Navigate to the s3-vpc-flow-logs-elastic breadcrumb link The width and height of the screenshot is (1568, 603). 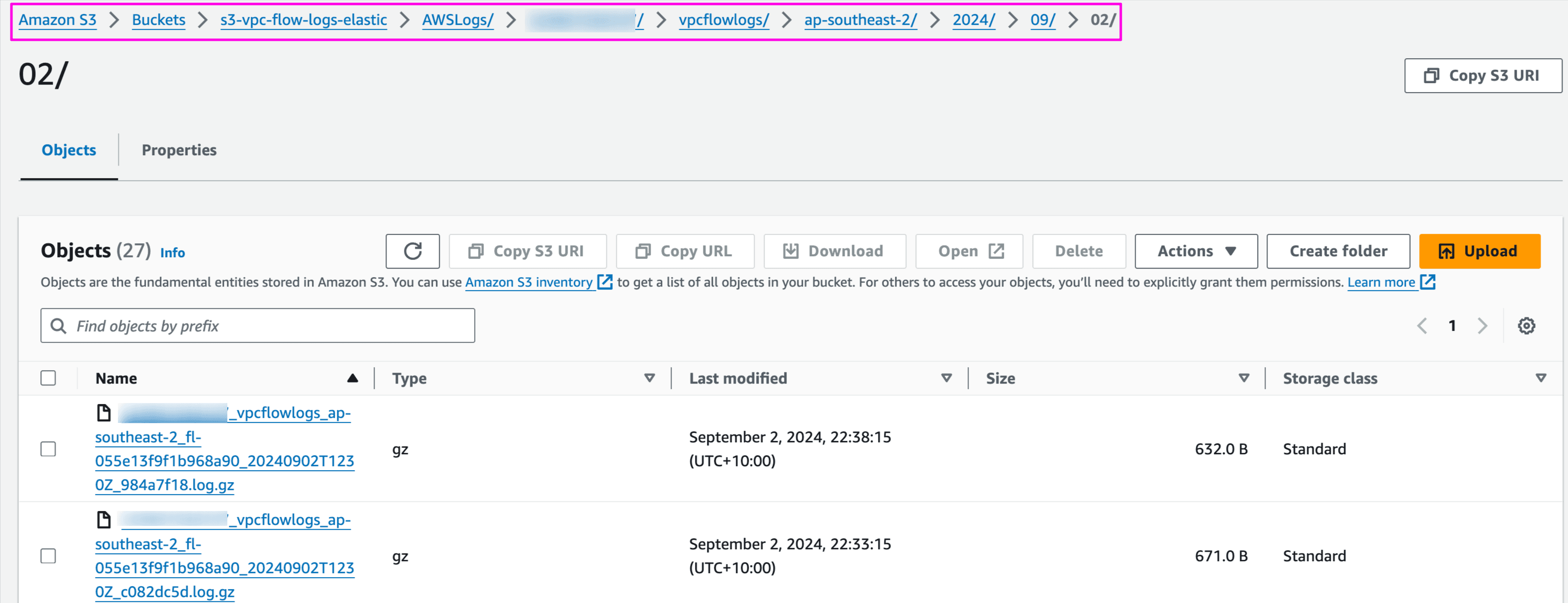click(303, 19)
